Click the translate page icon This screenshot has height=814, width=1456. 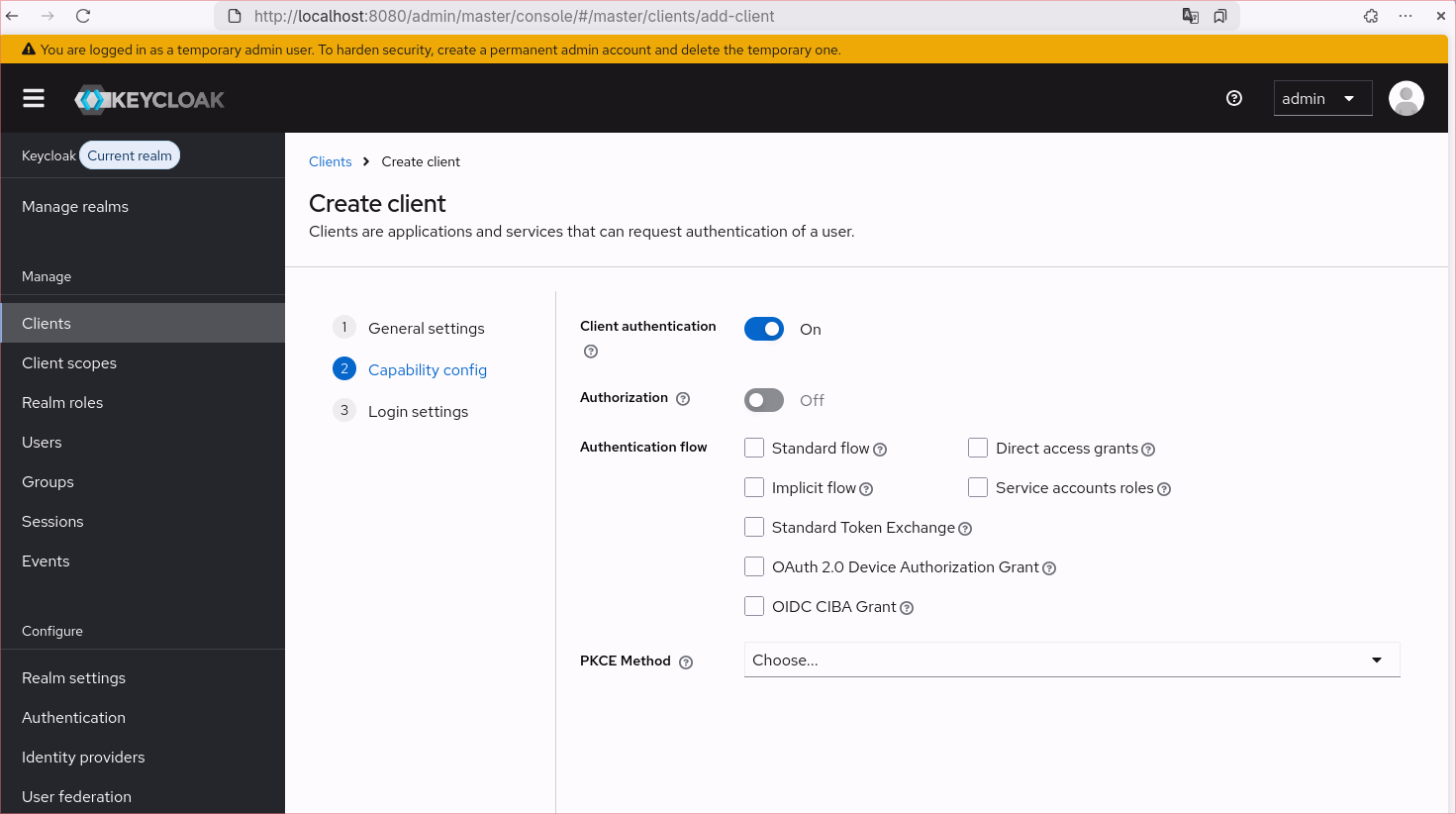pos(1191,16)
